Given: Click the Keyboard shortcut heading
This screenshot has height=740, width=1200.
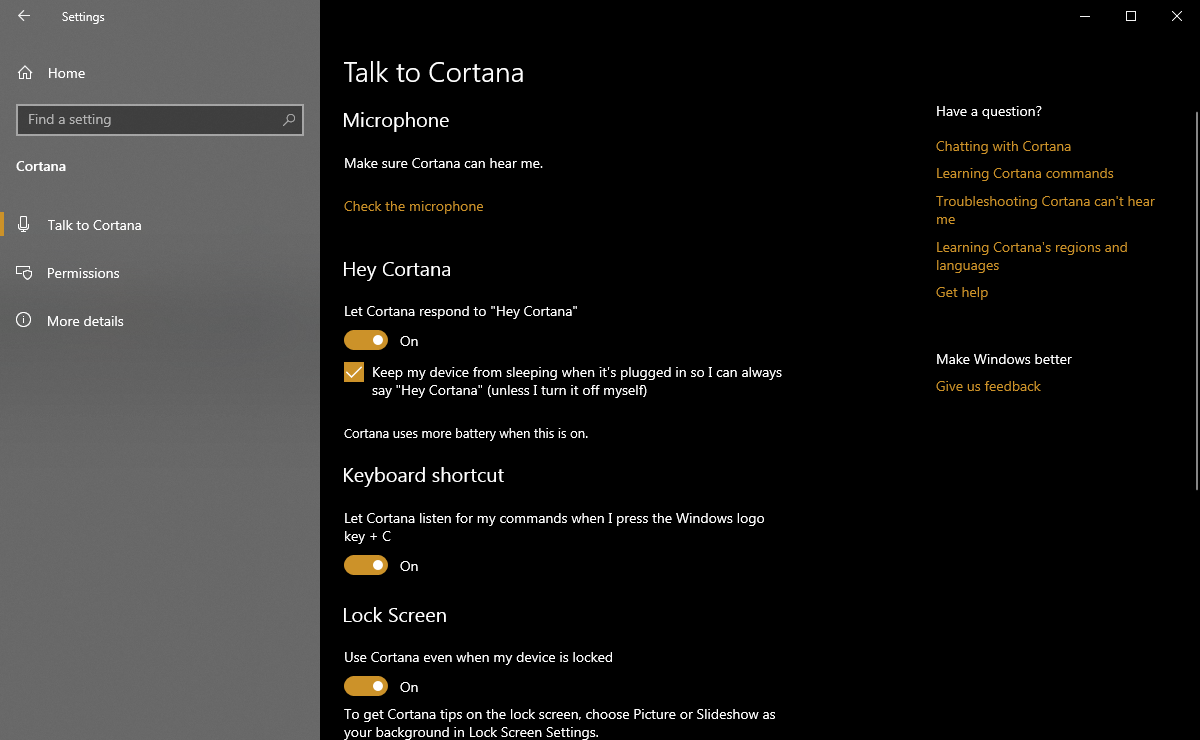Looking at the screenshot, I should click(x=424, y=475).
